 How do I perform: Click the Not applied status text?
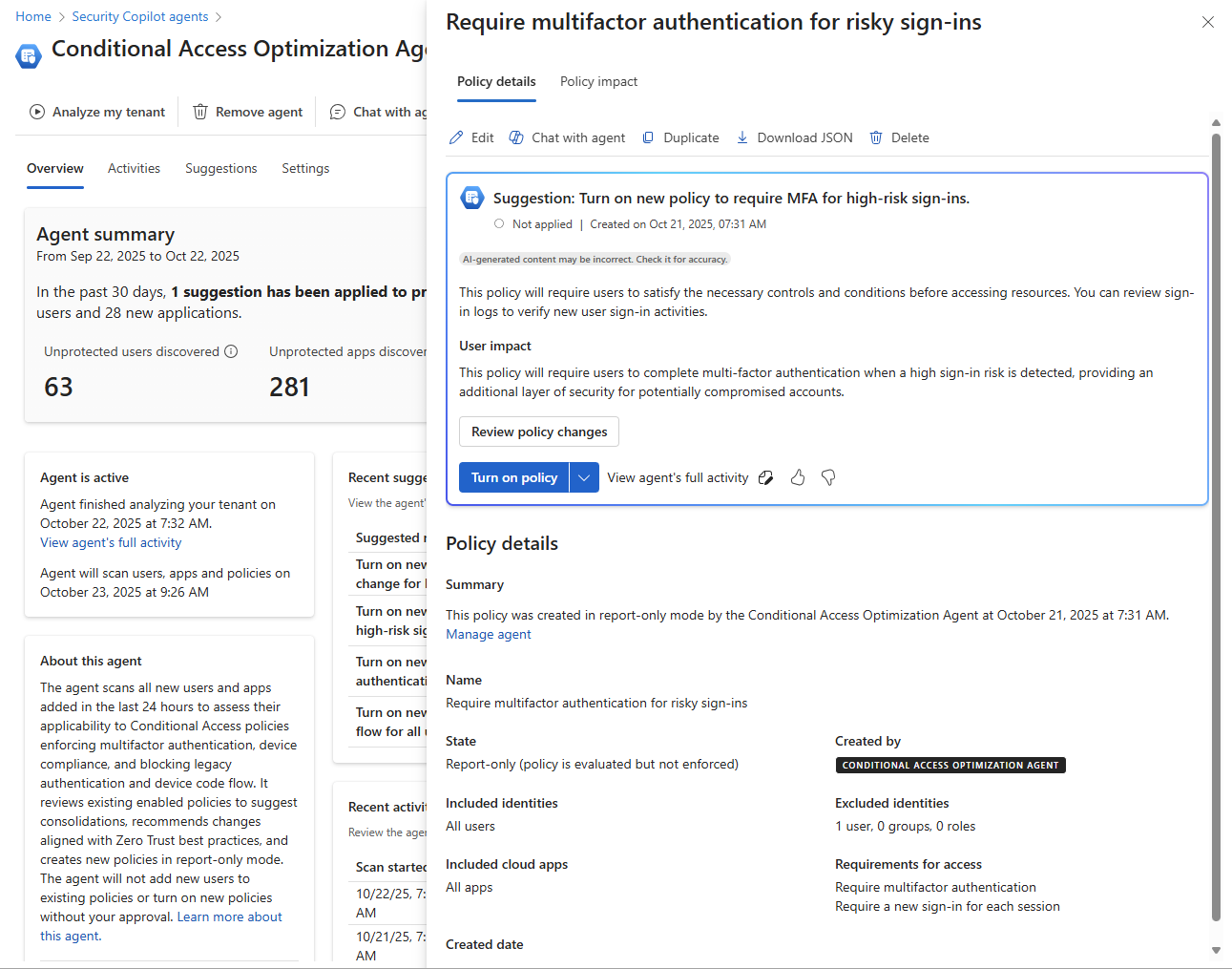[542, 224]
